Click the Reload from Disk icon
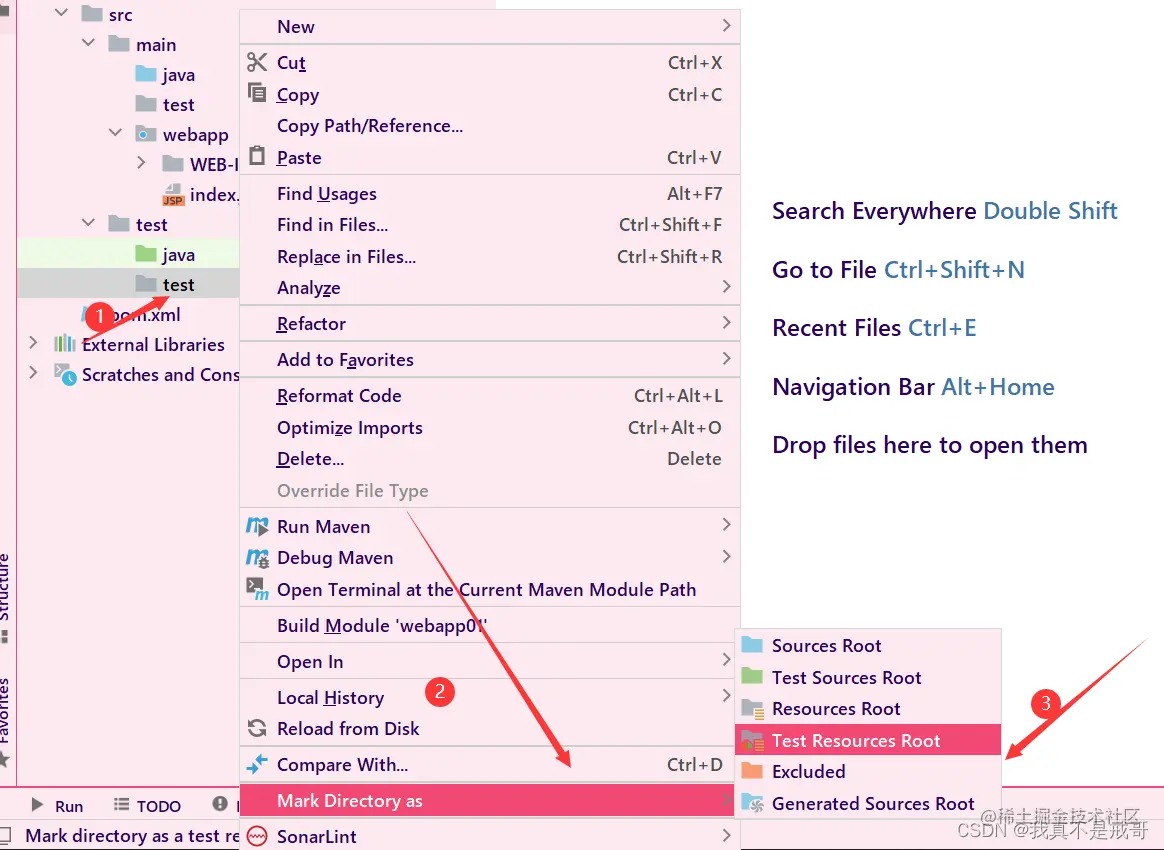The width and height of the screenshot is (1164, 850). (257, 728)
